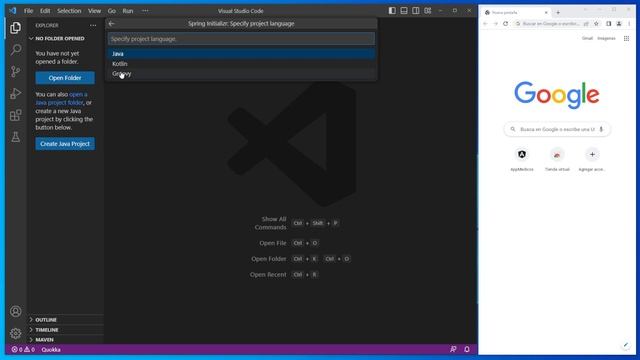Image resolution: width=640 pixels, height=360 pixels.
Task: Open the Chrome side panel icon
Action: pos(609,24)
